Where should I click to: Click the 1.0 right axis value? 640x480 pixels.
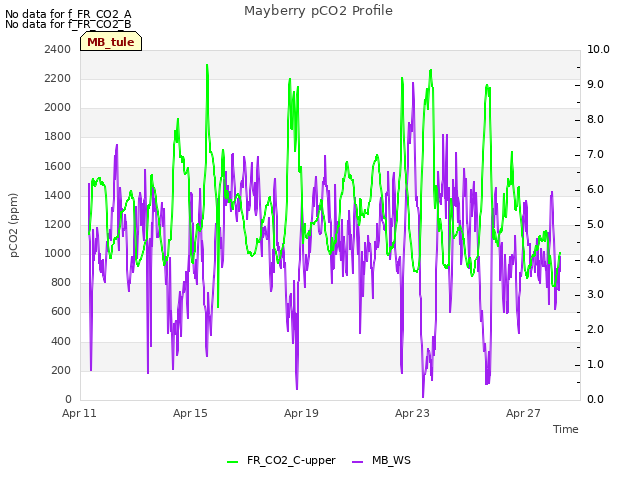595,364
